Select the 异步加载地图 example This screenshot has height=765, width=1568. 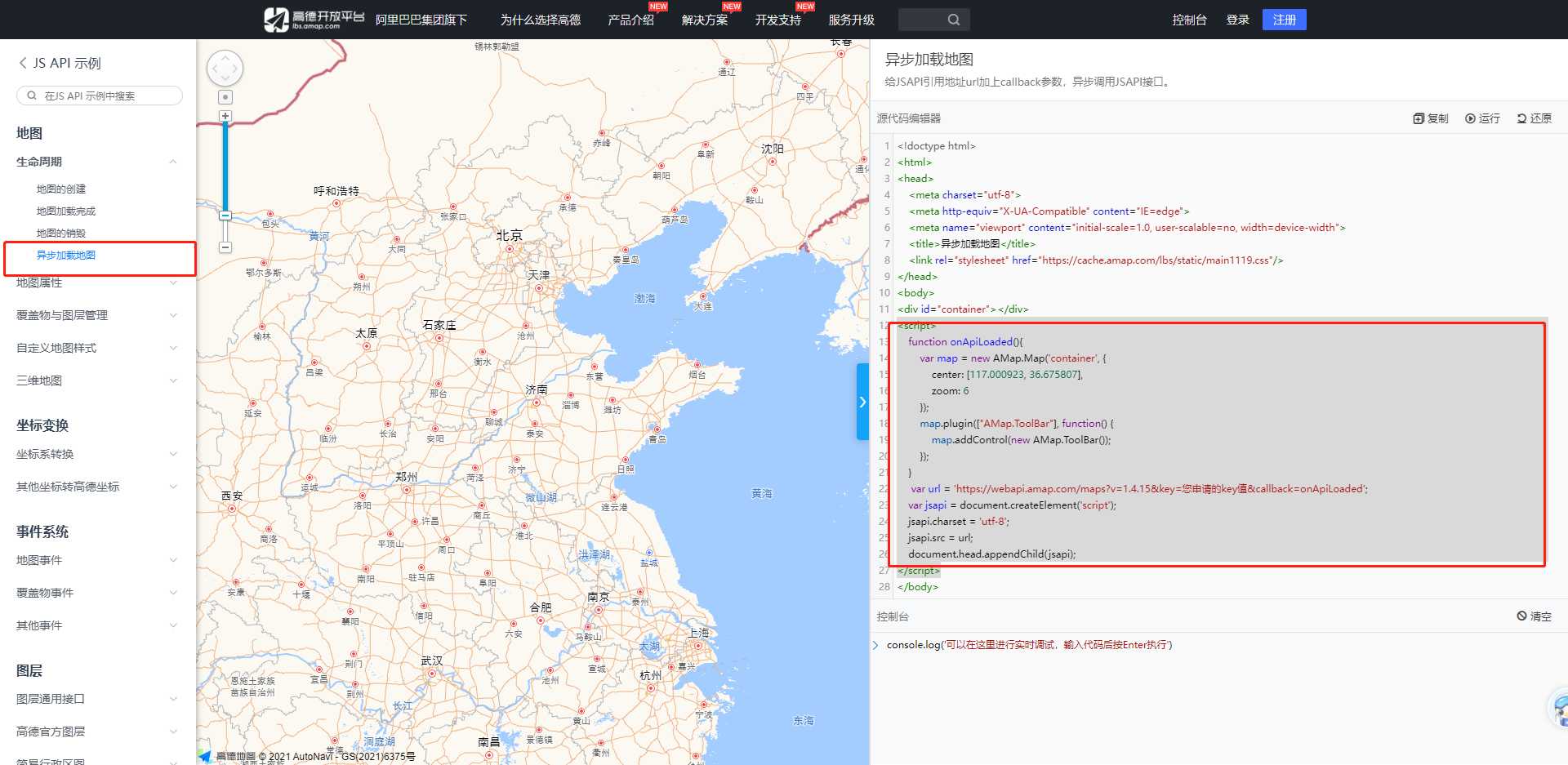[x=66, y=255]
